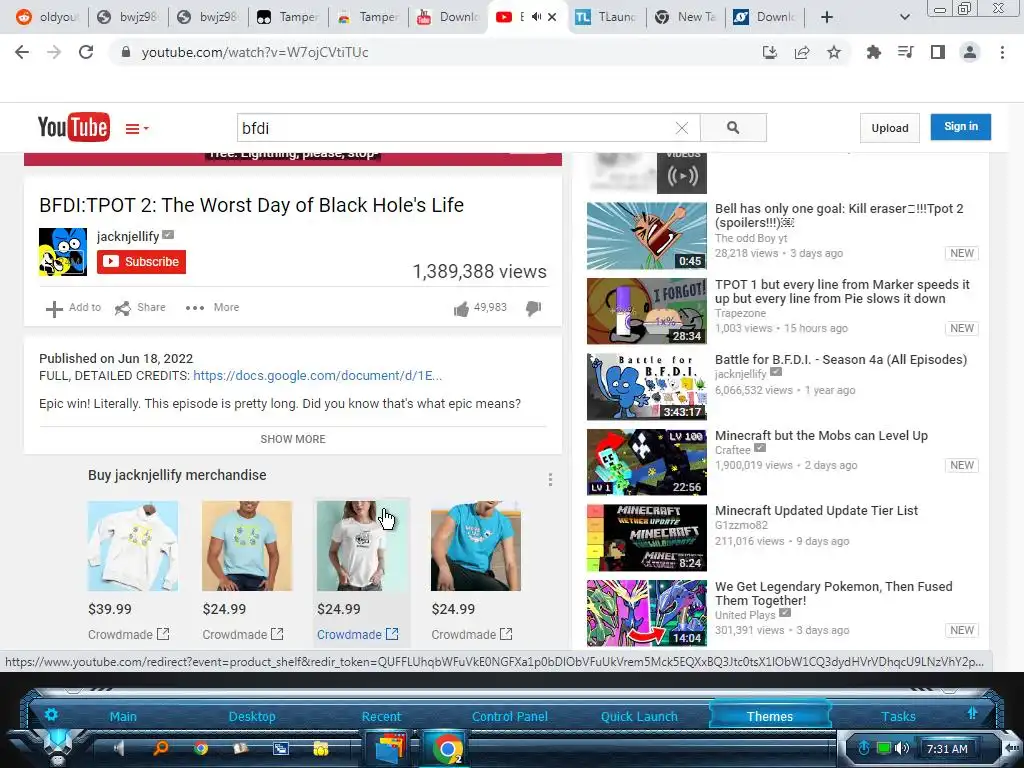Screen dimensions: 1024x768
Task: Play the Bell has only one goal video
Action: (647, 236)
